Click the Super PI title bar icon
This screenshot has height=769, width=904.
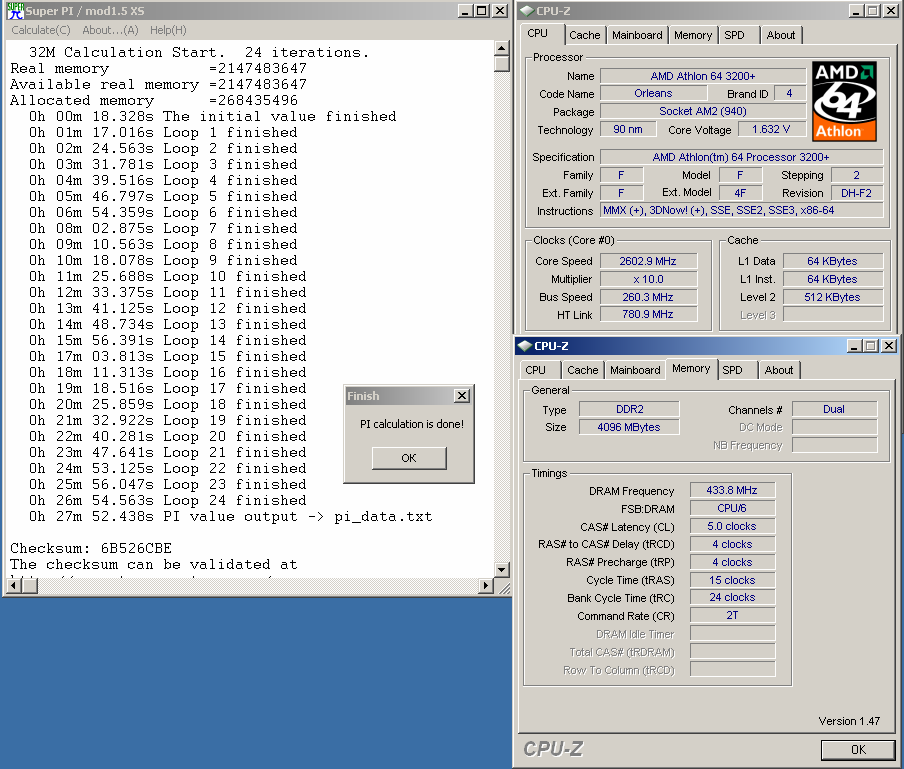click(x=15, y=11)
